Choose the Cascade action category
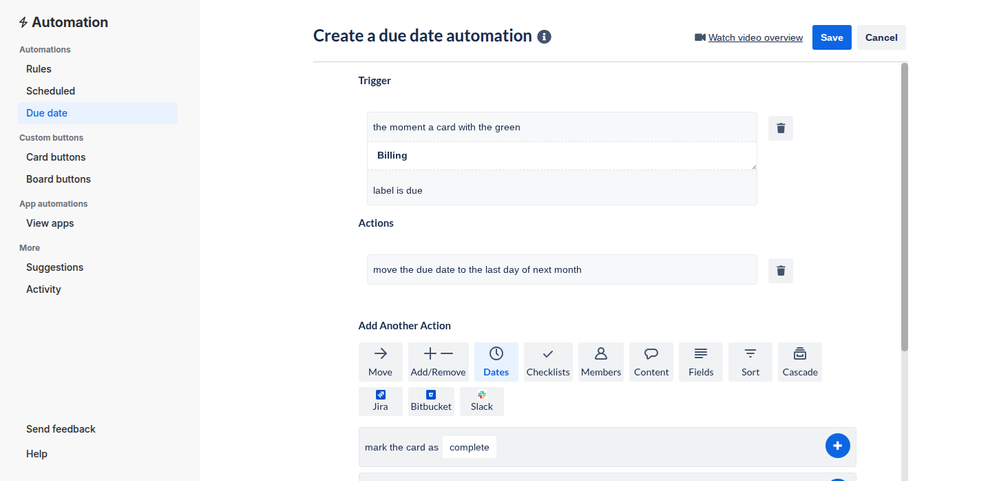The height and width of the screenshot is (481, 999). [x=800, y=362]
